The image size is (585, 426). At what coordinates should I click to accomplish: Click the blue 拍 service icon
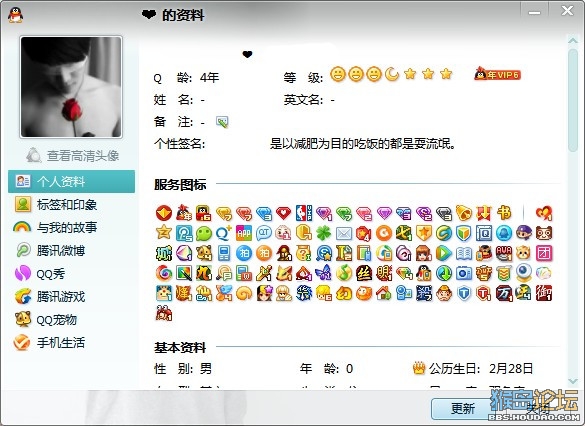pos(244,253)
